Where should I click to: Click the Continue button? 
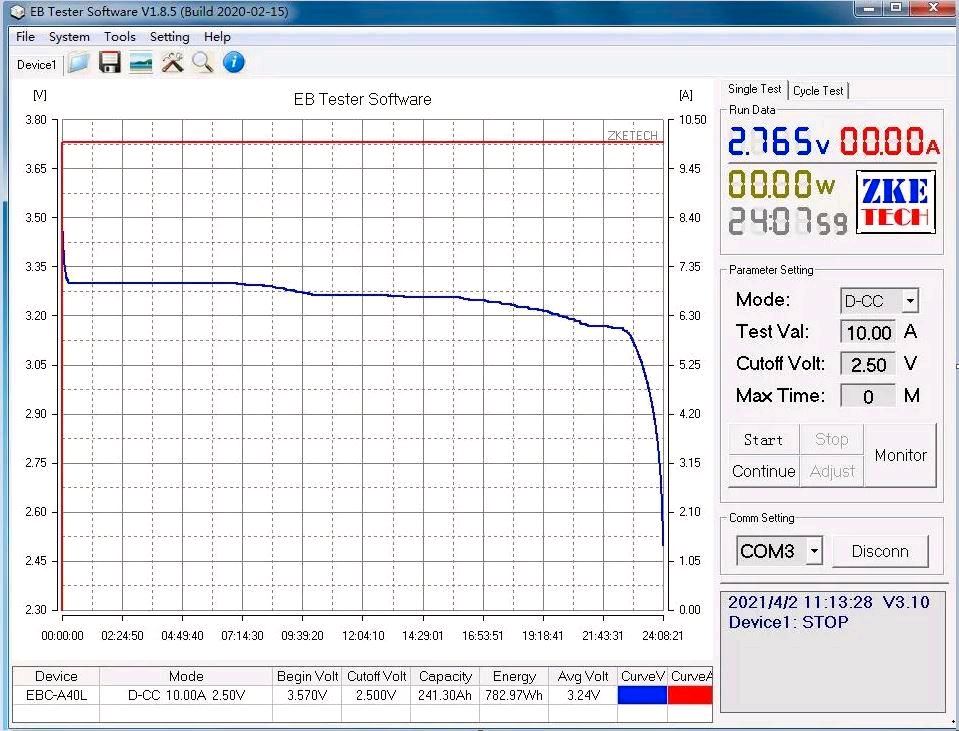tap(764, 471)
